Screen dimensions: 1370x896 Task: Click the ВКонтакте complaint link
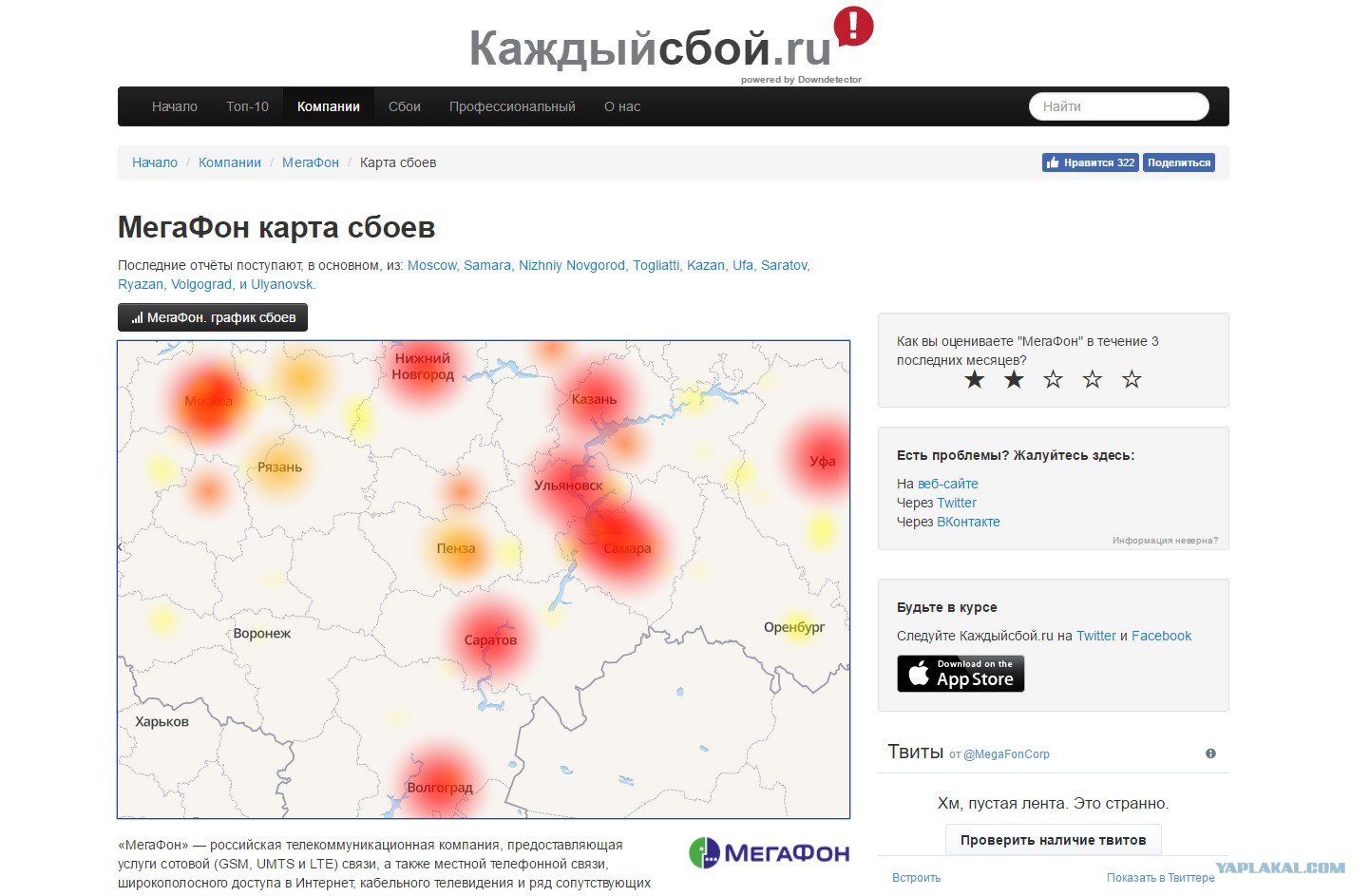coord(968,522)
